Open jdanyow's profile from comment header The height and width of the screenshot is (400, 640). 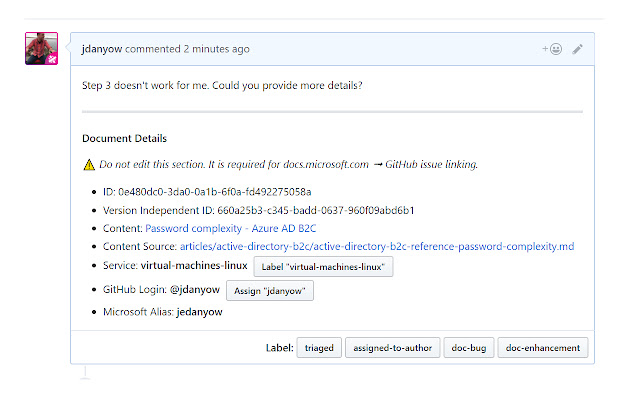click(102, 49)
